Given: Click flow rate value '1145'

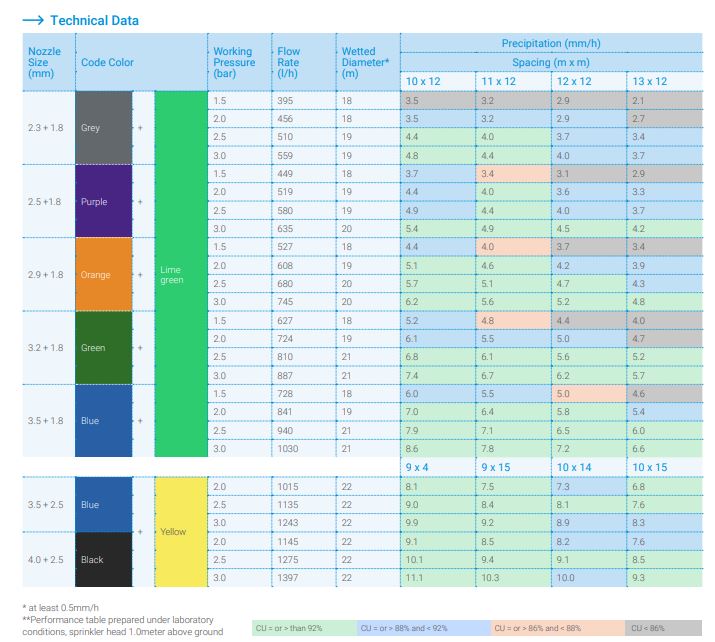Looking at the screenshot, I should pos(288,542).
